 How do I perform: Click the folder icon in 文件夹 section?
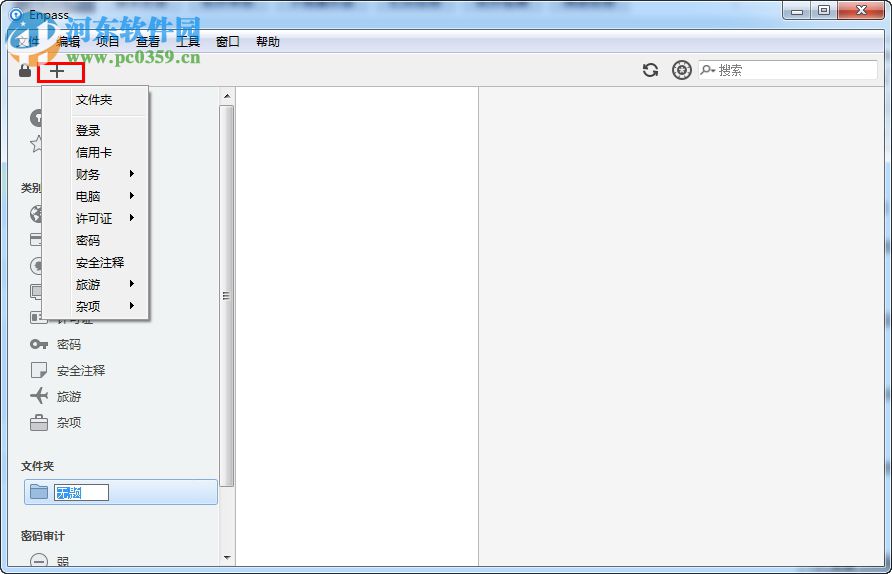pyautogui.click(x=39, y=492)
